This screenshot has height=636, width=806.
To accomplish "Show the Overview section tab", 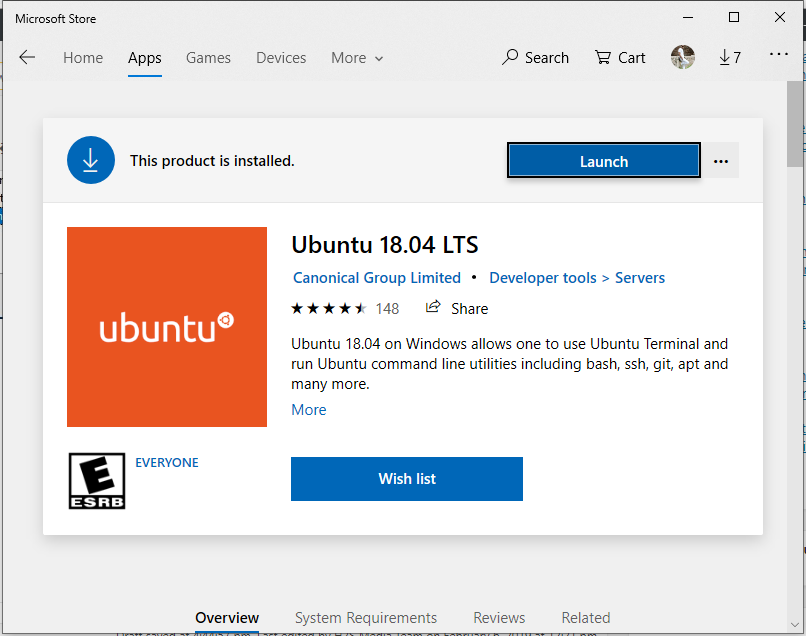I will click(x=227, y=617).
